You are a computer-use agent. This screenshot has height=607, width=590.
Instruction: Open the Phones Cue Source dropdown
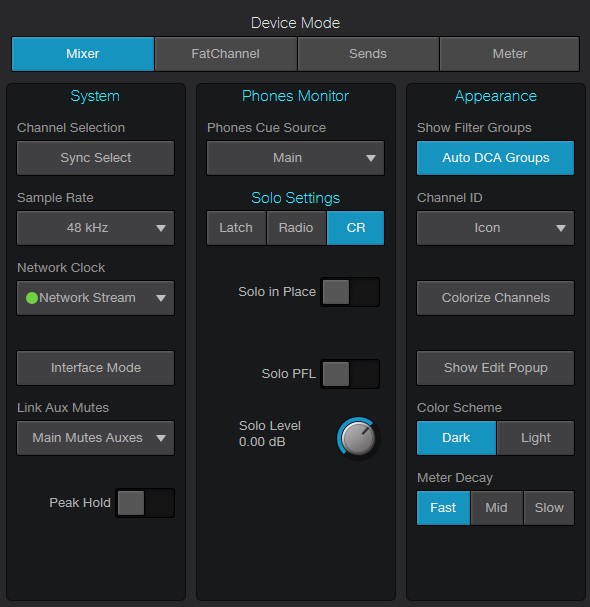click(x=295, y=158)
